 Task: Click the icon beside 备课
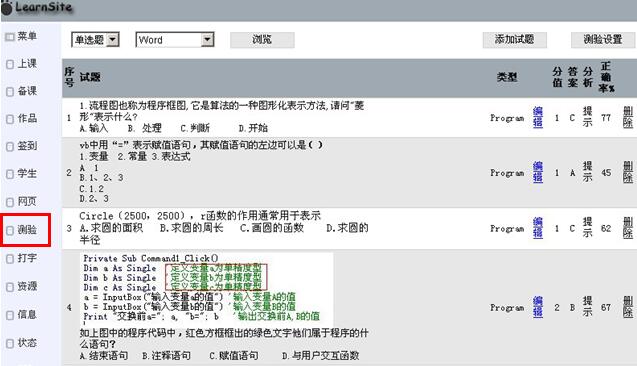click(x=10, y=92)
